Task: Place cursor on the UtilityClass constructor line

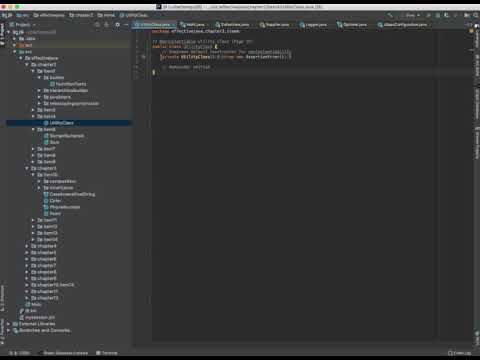Action: click(226, 57)
